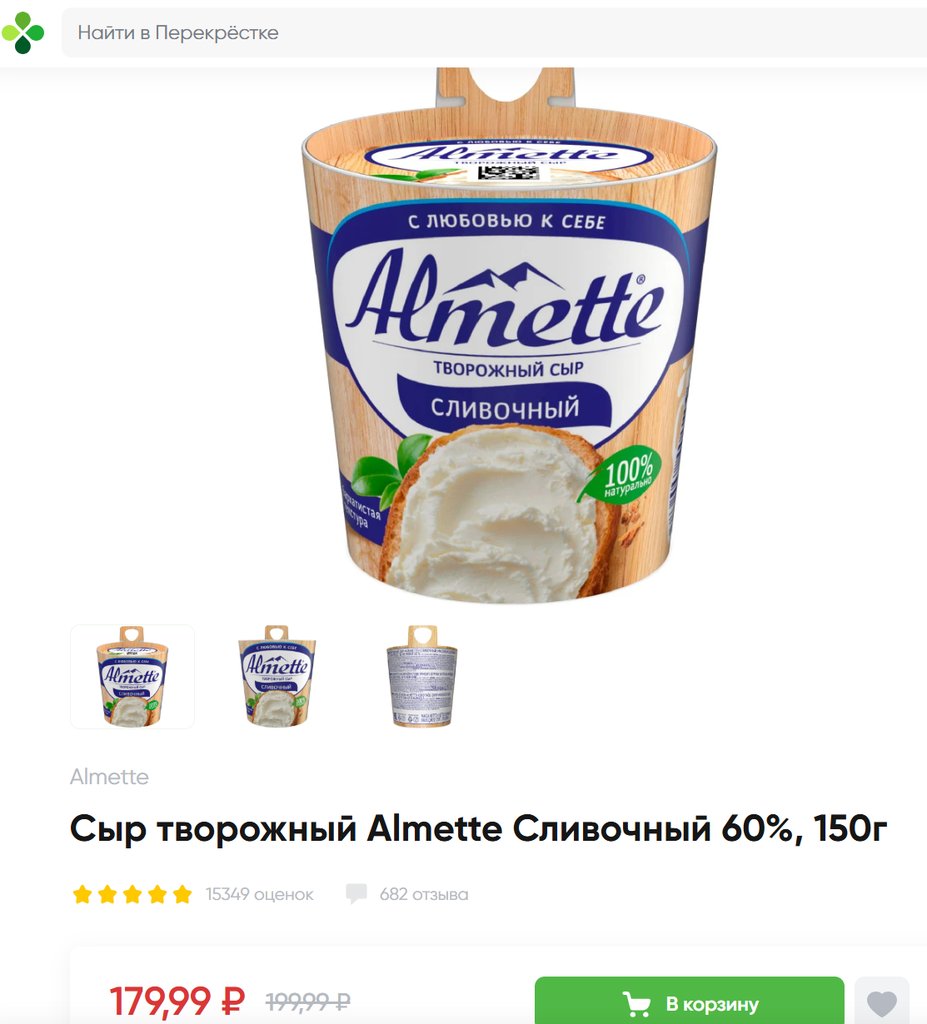Click the shopping cart icon in button
The width and height of the screenshot is (927, 1024).
[636, 1004]
